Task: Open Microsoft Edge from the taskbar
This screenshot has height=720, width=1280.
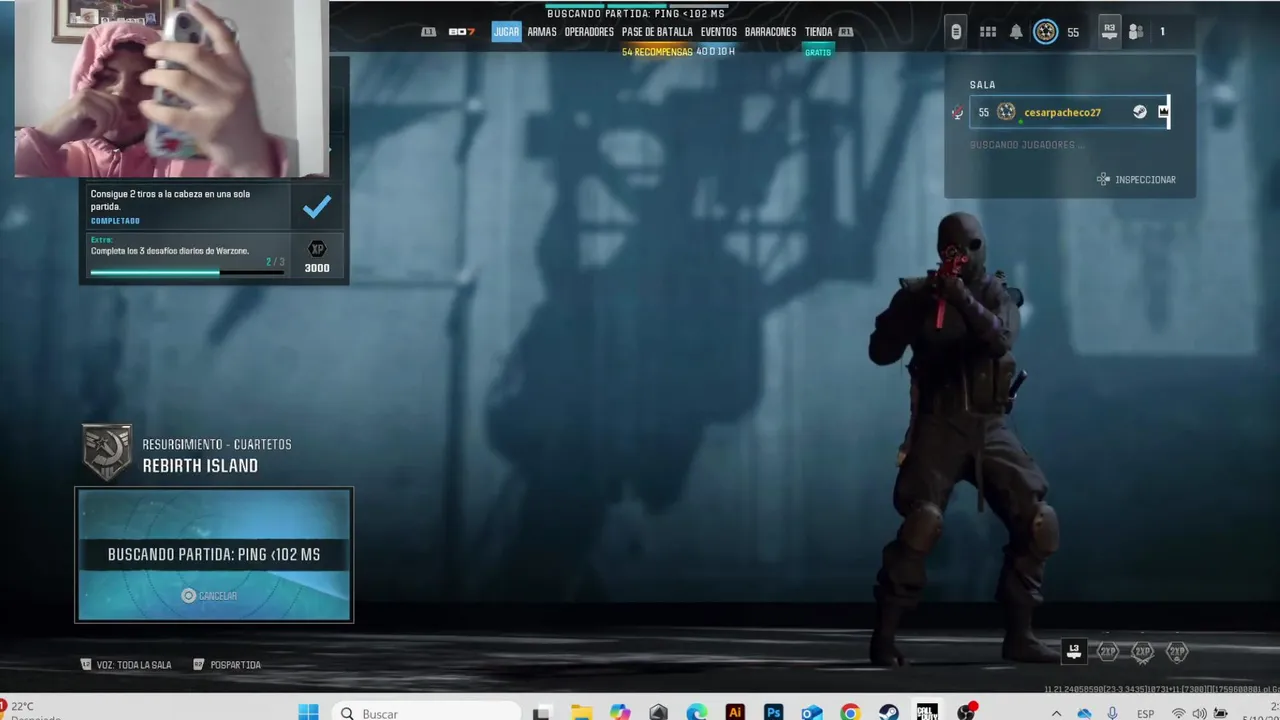Action: click(x=697, y=712)
